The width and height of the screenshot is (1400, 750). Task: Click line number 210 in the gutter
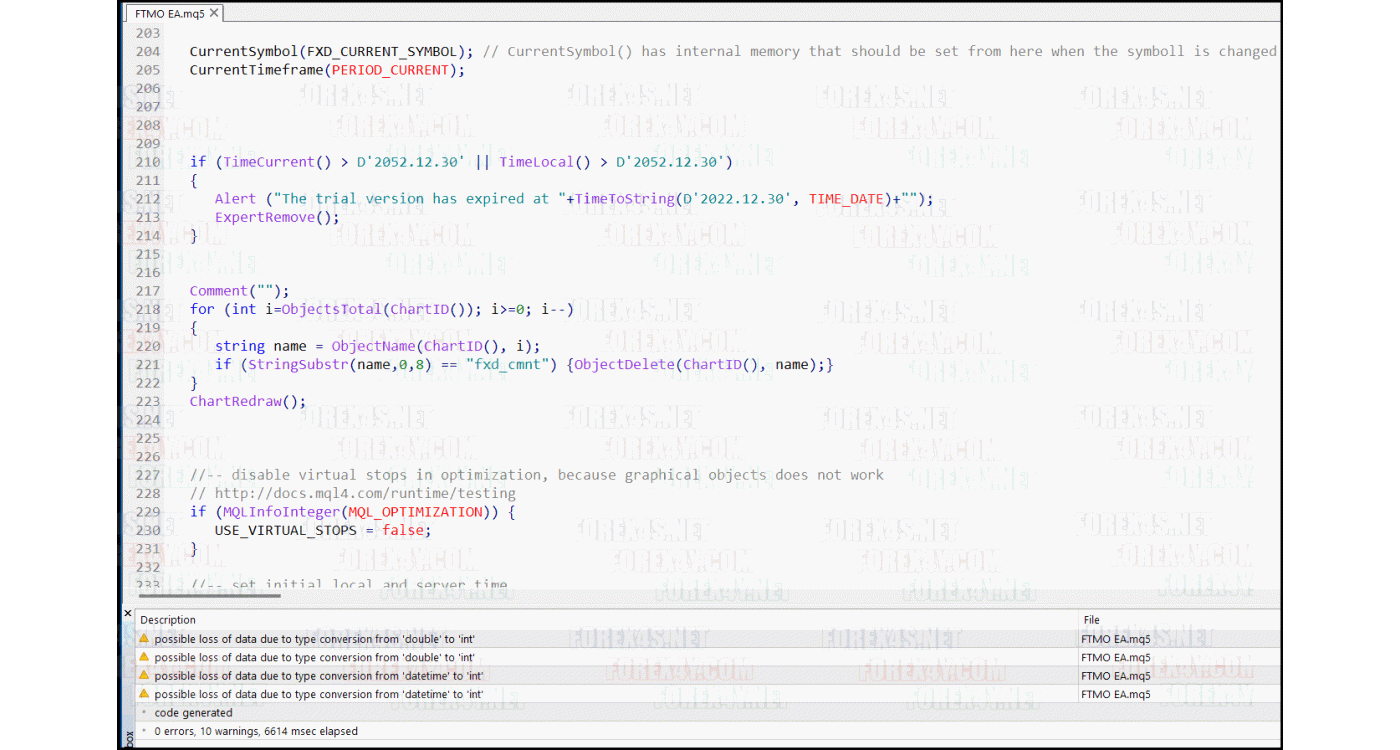[x=147, y=161]
